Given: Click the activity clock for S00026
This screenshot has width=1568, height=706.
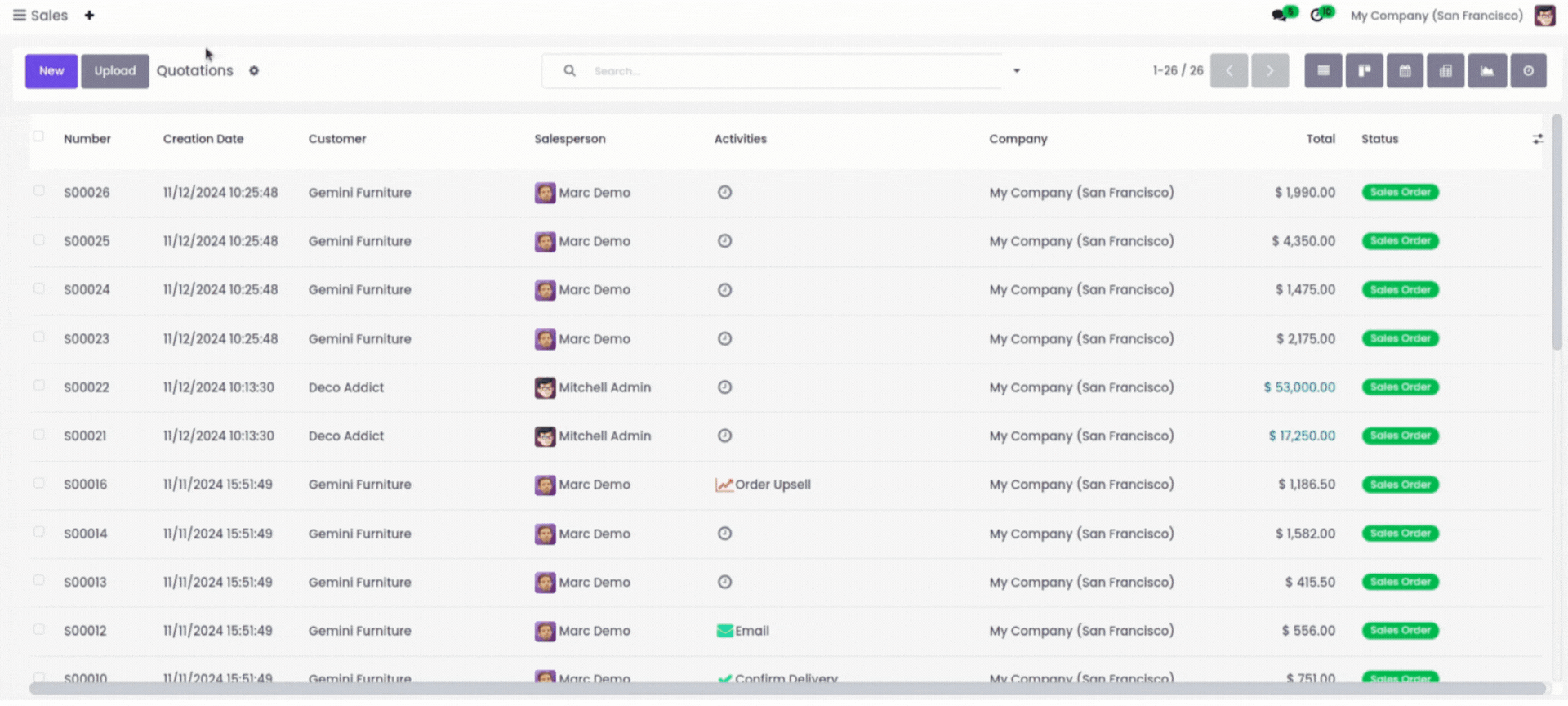Looking at the screenshot, I should coord(724,193).
